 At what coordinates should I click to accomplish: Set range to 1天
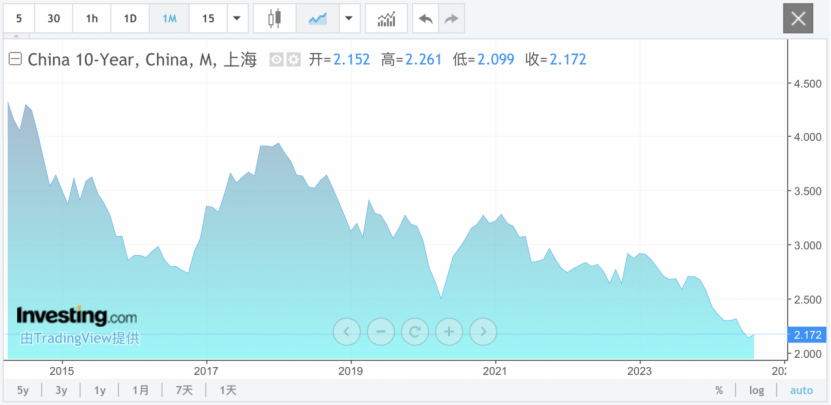point(228,391)
